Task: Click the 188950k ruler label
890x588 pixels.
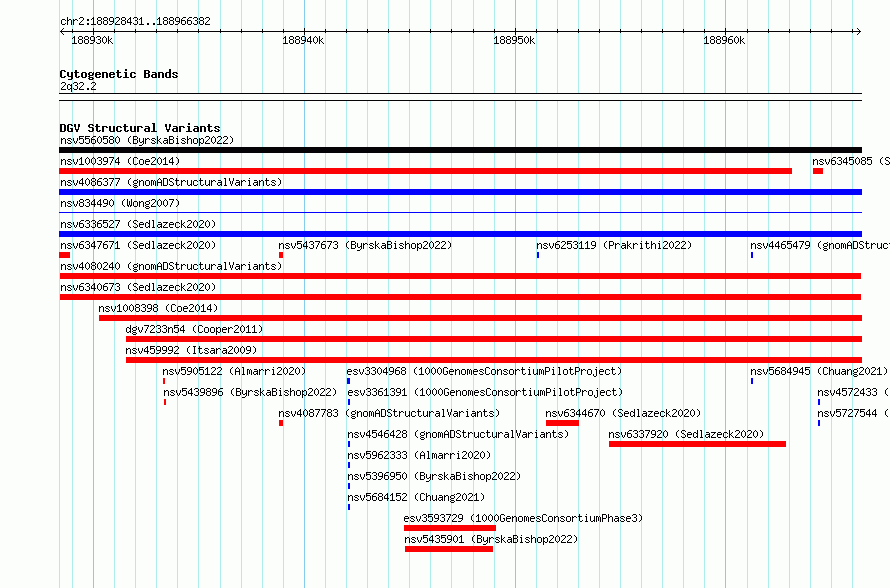Action: [x=514, y=40]
